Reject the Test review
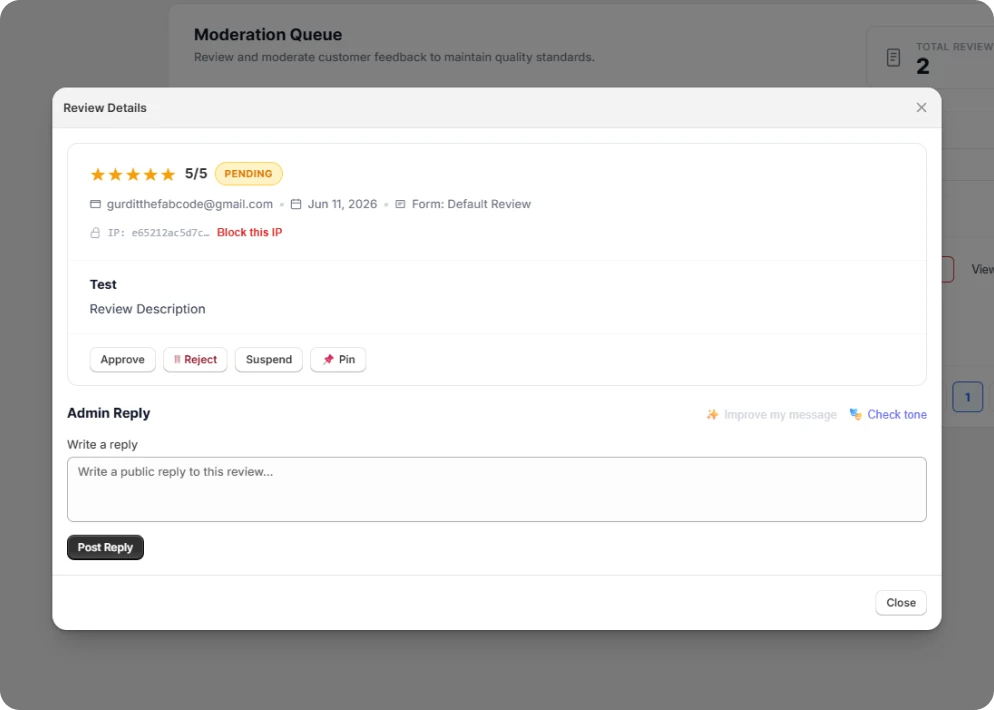The image size is (994, 710). 195,359
